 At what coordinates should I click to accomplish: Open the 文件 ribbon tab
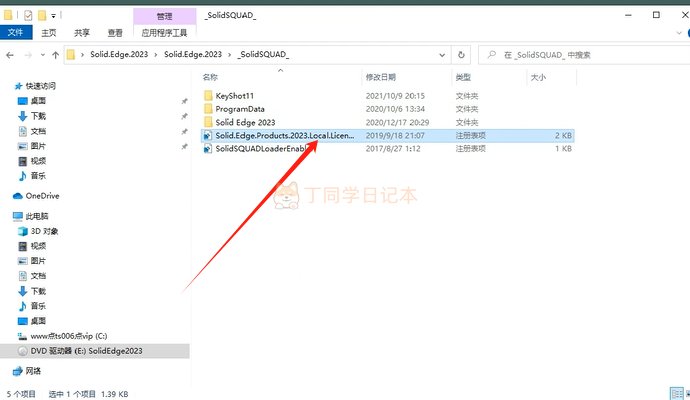[x=16, y=33]
